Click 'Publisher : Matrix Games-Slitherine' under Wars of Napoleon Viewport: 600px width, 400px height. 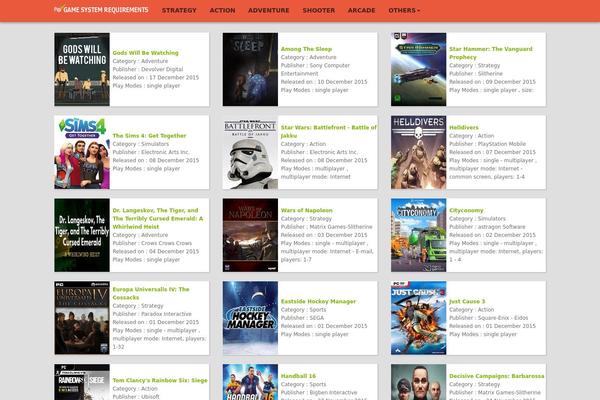point(326,227)
